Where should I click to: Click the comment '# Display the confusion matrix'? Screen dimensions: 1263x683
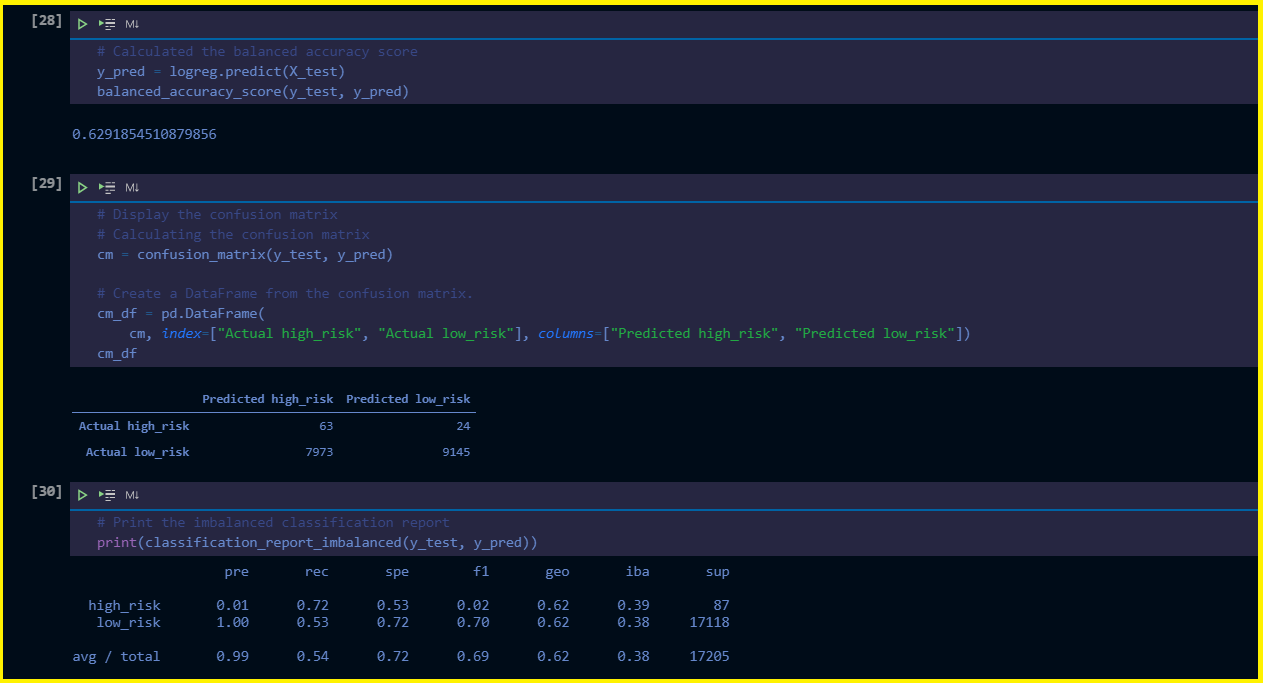[217, 214]
